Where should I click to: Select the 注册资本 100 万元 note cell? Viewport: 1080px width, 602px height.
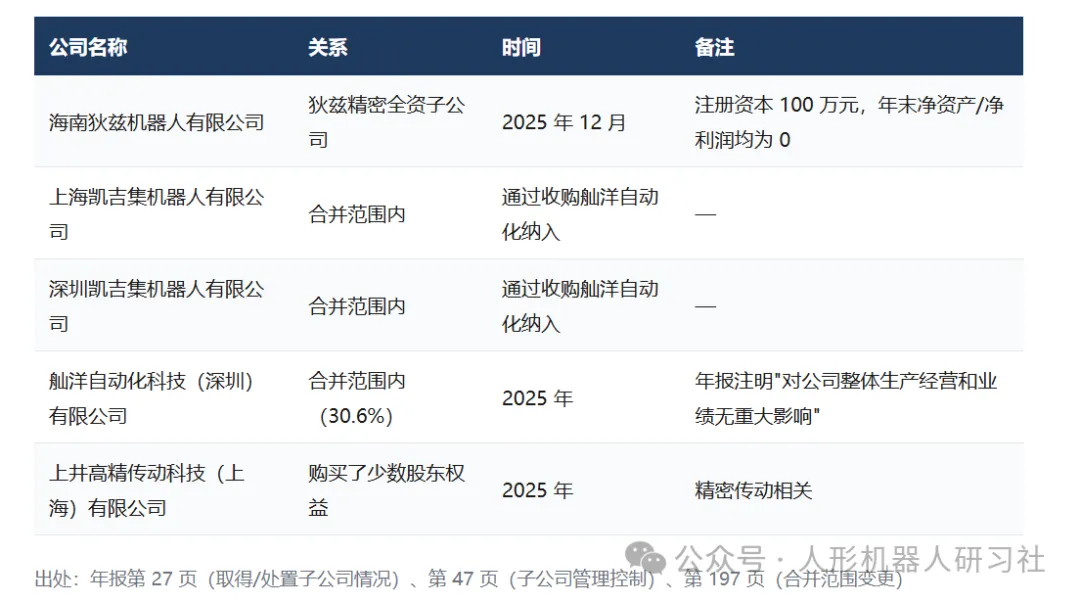point(849,123)
